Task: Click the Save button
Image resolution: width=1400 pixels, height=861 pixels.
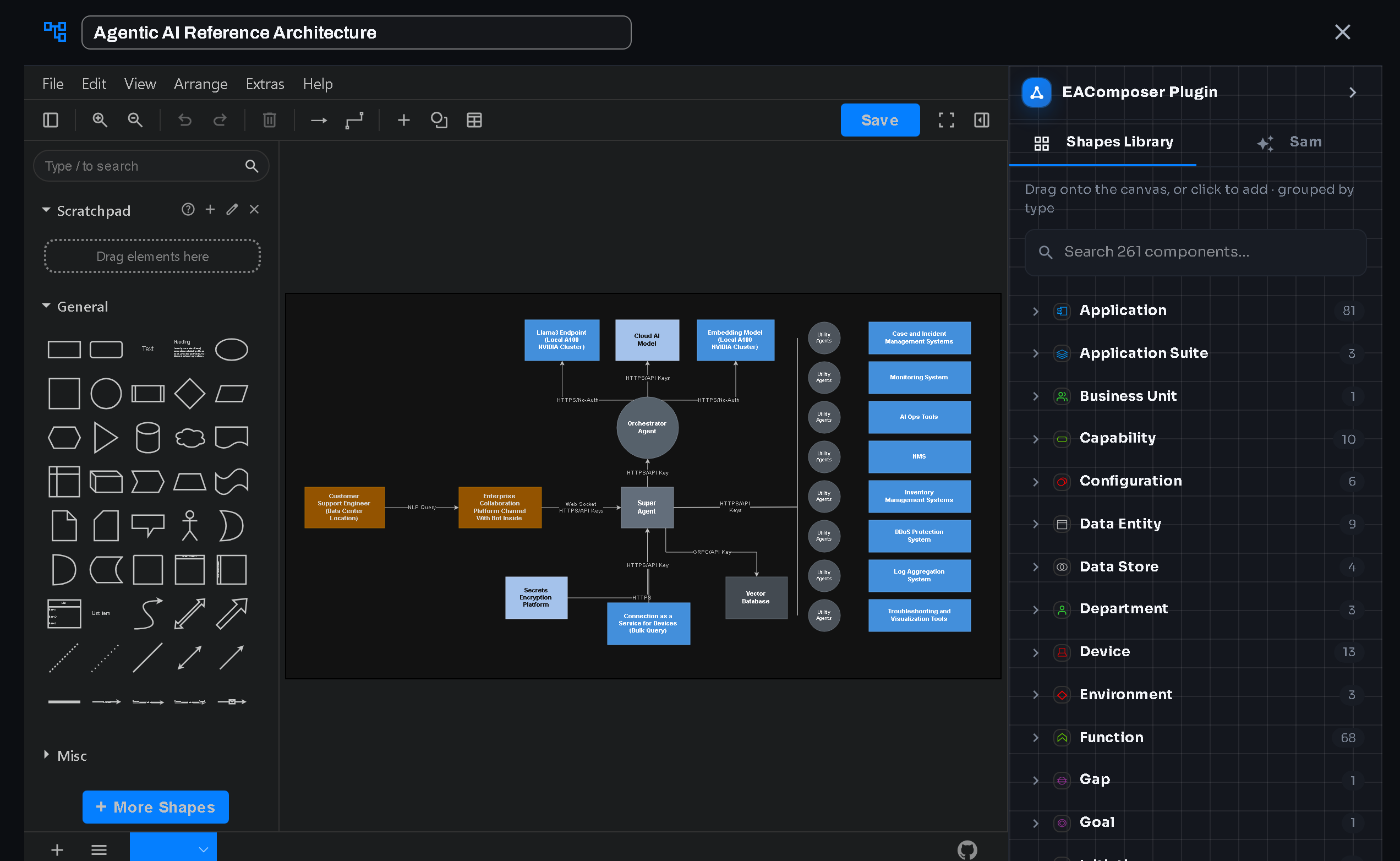Action: pyautogui.click(x=879, y=120)
